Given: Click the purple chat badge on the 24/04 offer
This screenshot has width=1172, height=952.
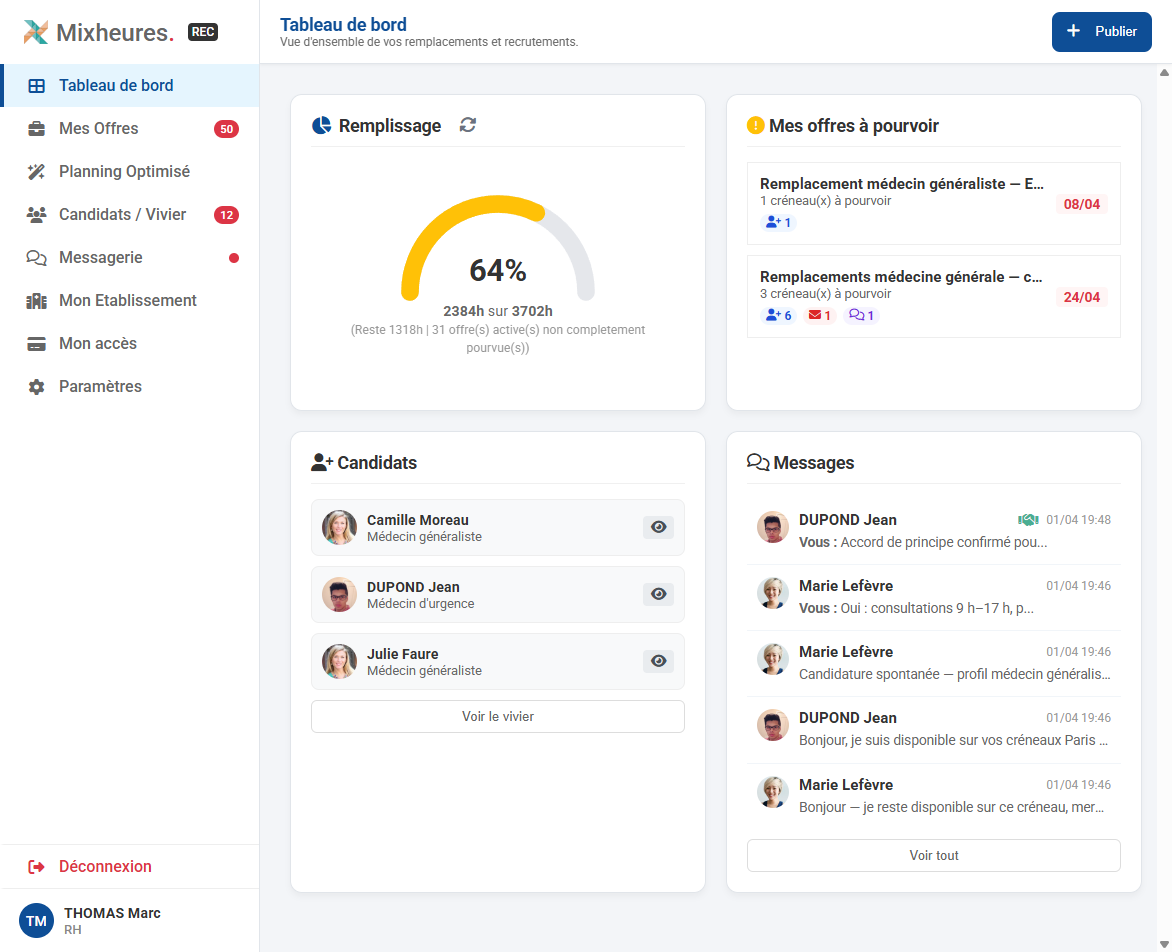Looking at the screenshot, I should [x=861, y=315].
